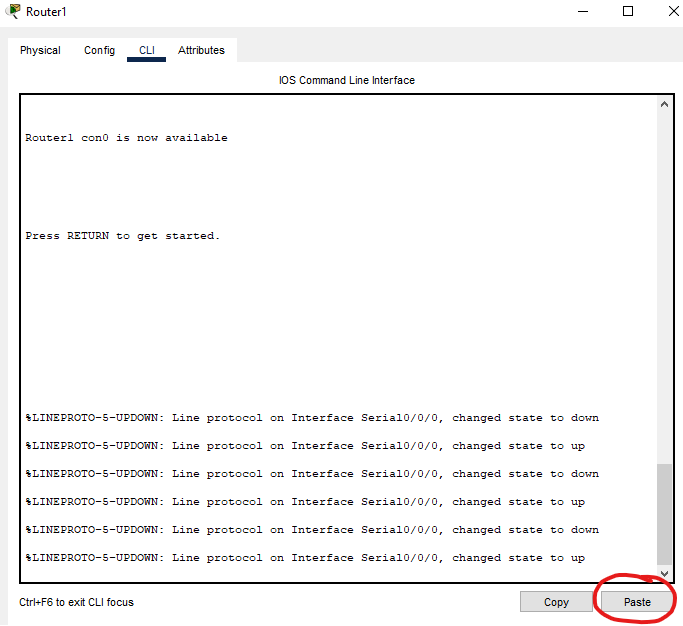Select the CLI tab
The width and height of the screenshot is (683, 626).
pos(146,50)
